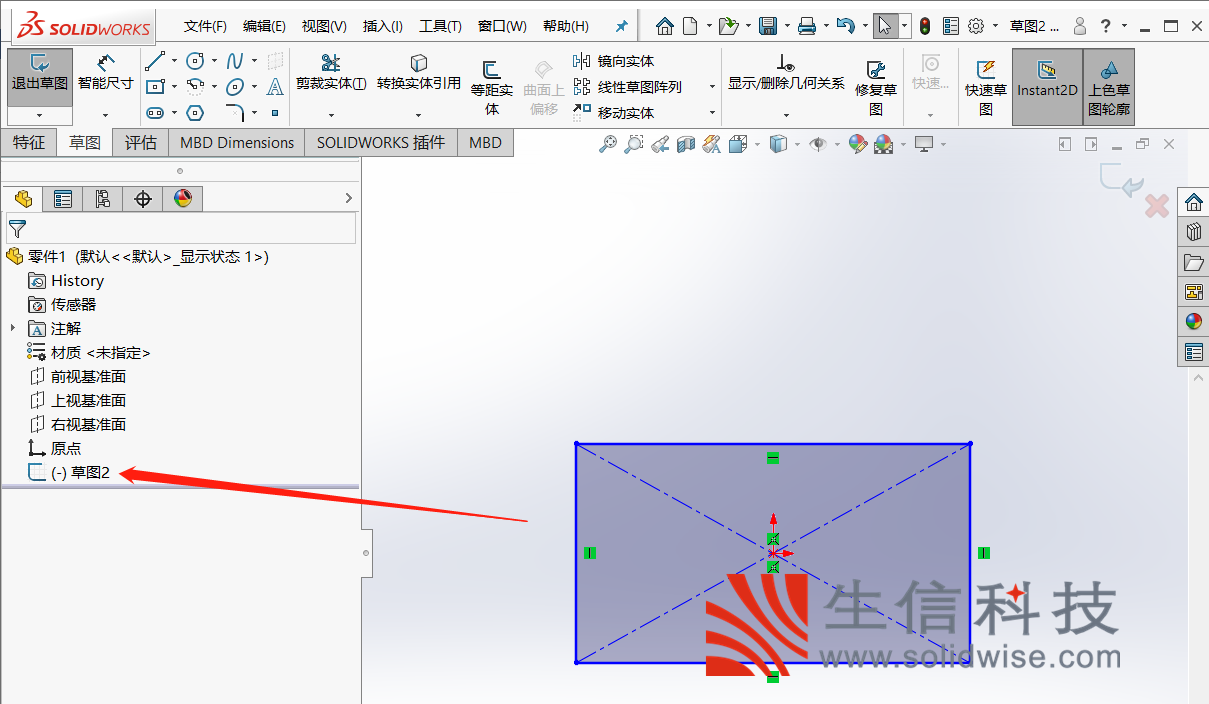This screenshot has width=1209, height=704.
Task: Expand the 注解 annotations tree node
Action: pos(13,328)
